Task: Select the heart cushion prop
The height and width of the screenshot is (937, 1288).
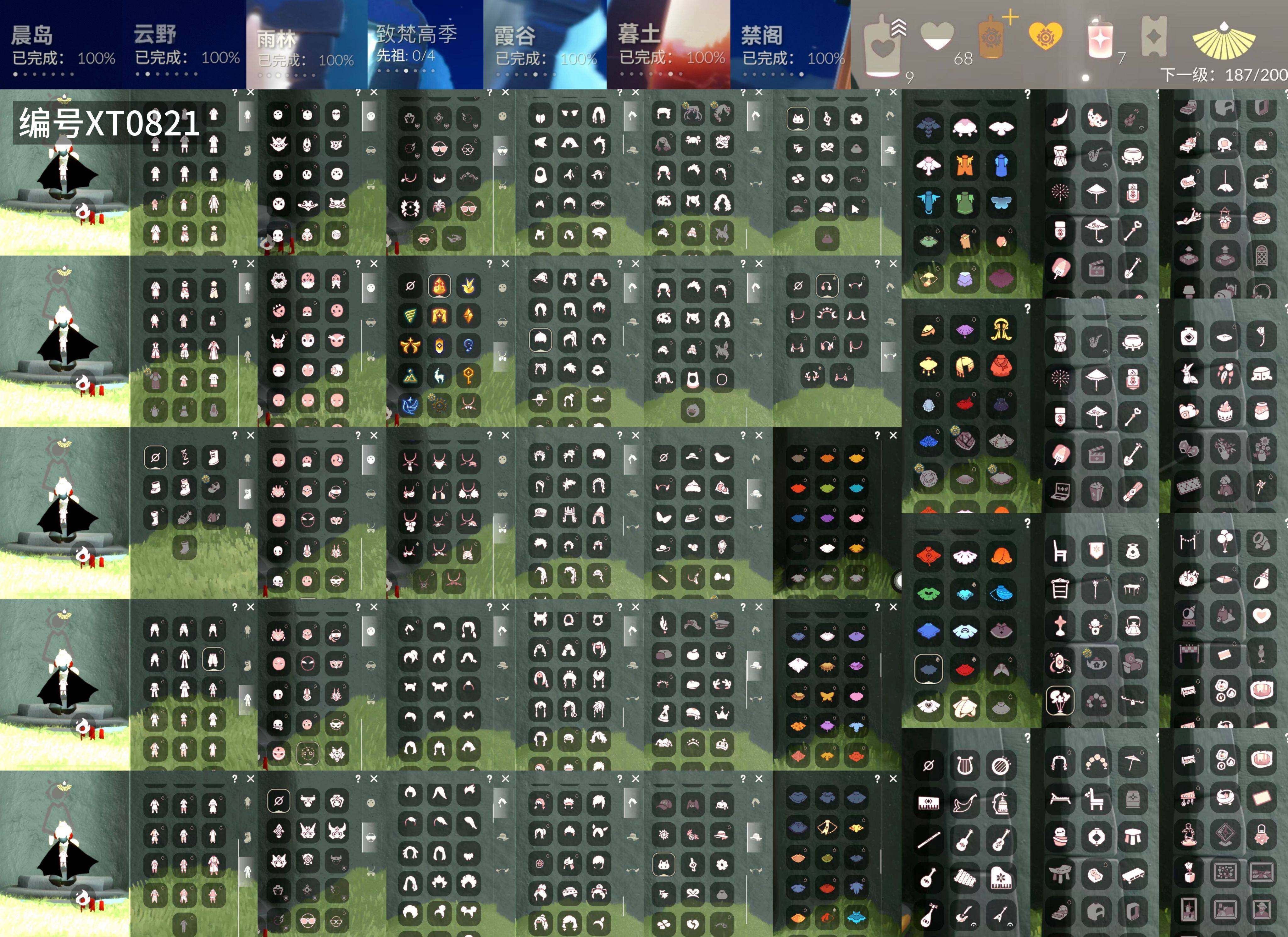Action: point(1261,615)
